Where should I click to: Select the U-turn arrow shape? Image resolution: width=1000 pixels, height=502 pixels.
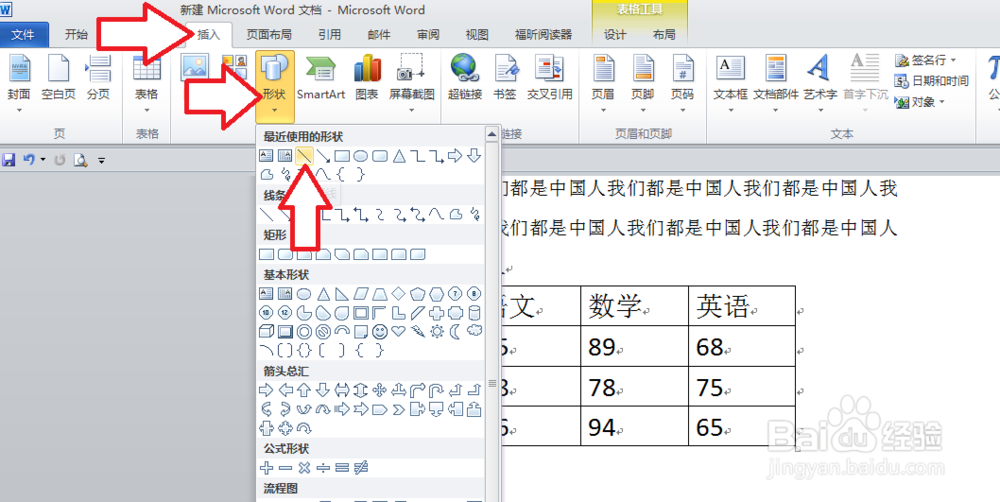(436, 390)
